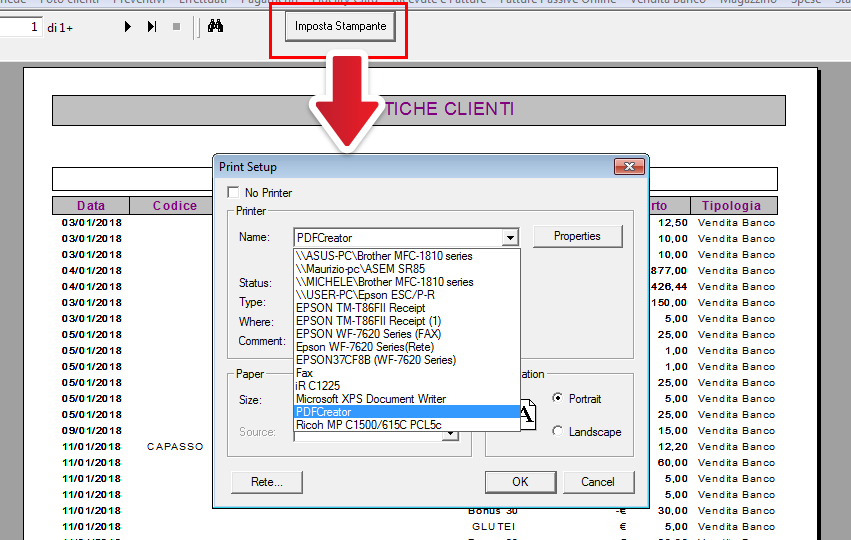Screen dimensions: 851x540
Task: Click the 15,00 amount cell
Action: (x=672, y=430)
